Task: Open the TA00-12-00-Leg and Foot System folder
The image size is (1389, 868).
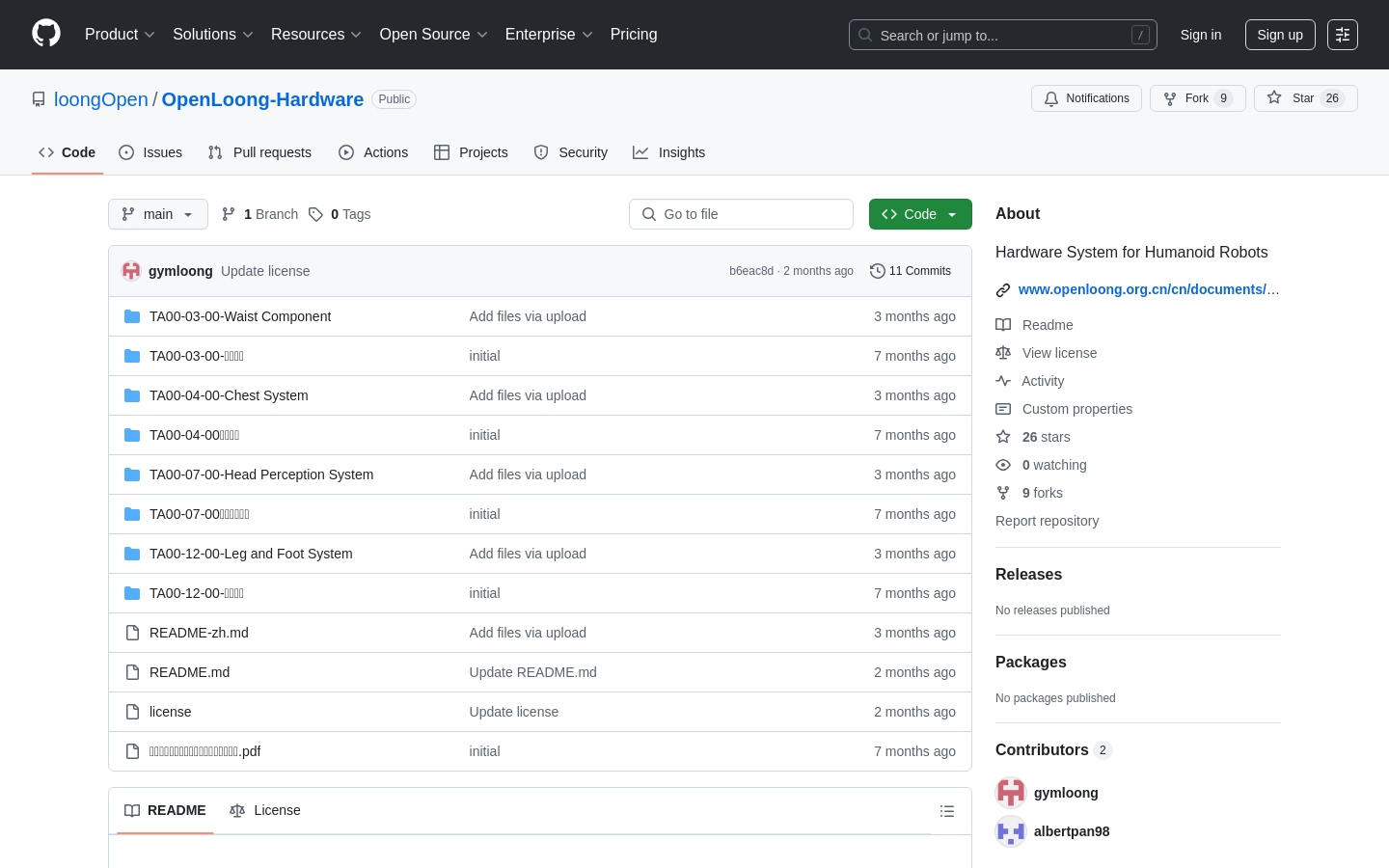Action: click(251, 554)
